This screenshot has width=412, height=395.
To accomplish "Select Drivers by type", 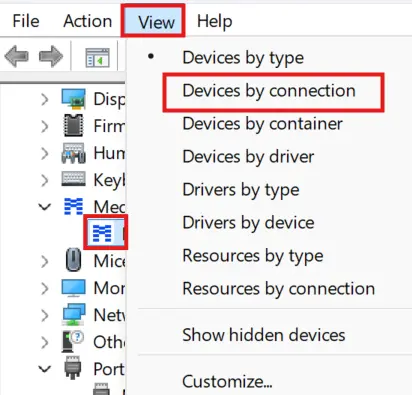I will coord(241,190).
